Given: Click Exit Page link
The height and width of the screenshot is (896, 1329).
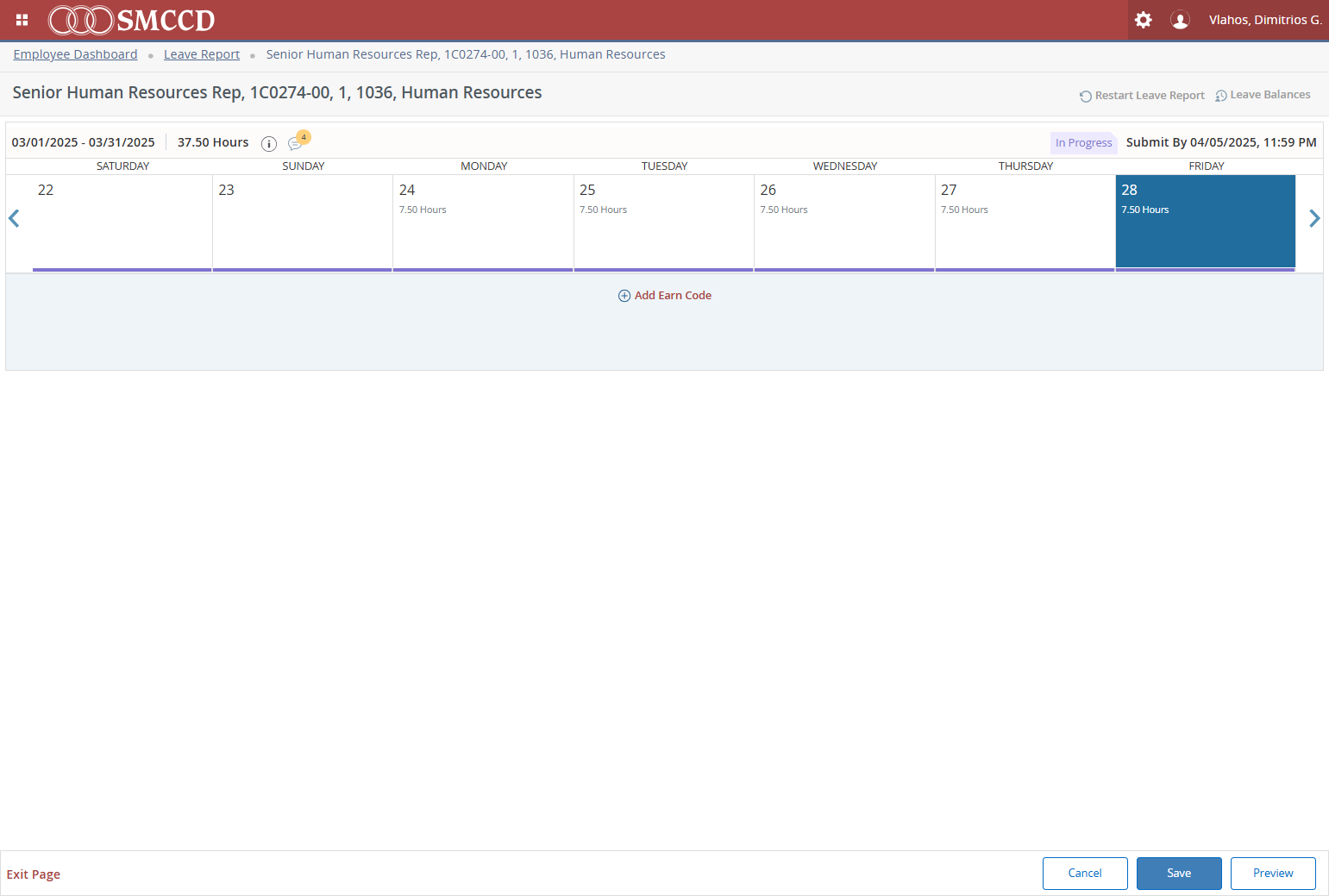Looking at the screenshot, I should click(34, 874).
